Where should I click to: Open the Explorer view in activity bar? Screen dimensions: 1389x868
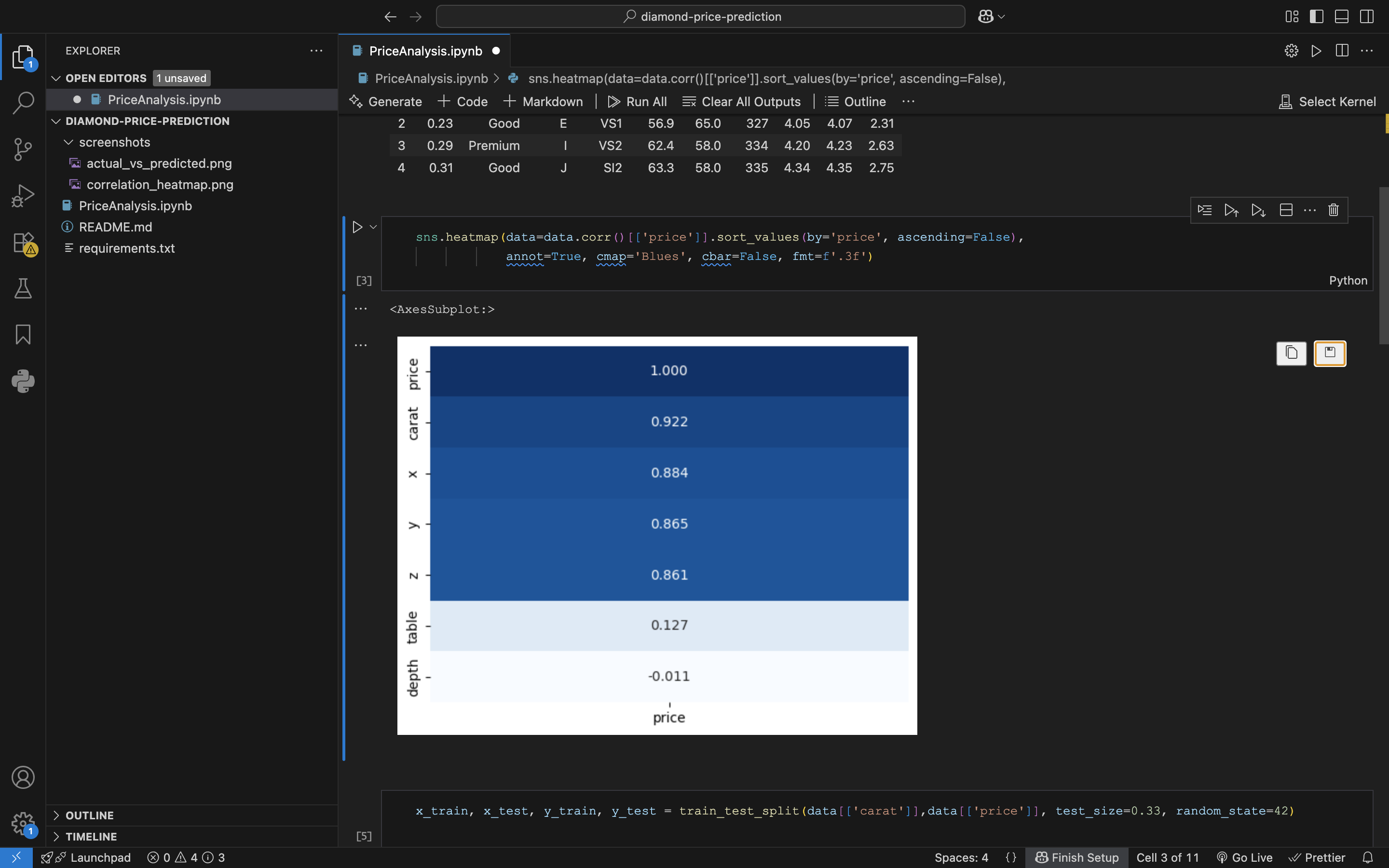[23, 57]
